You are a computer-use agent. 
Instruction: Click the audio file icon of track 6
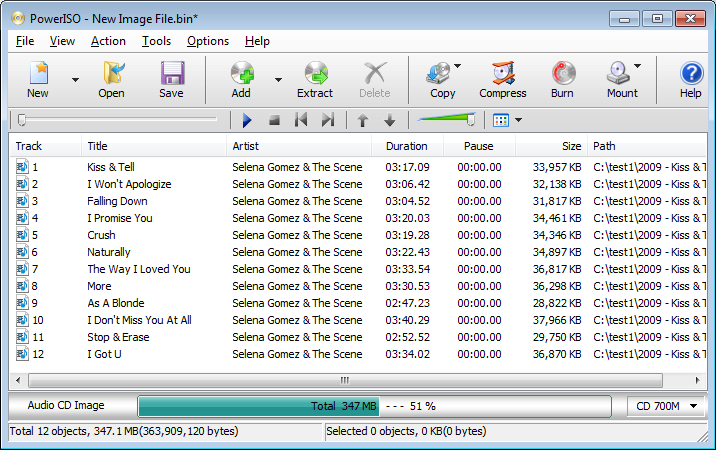[x=22, y=252]
